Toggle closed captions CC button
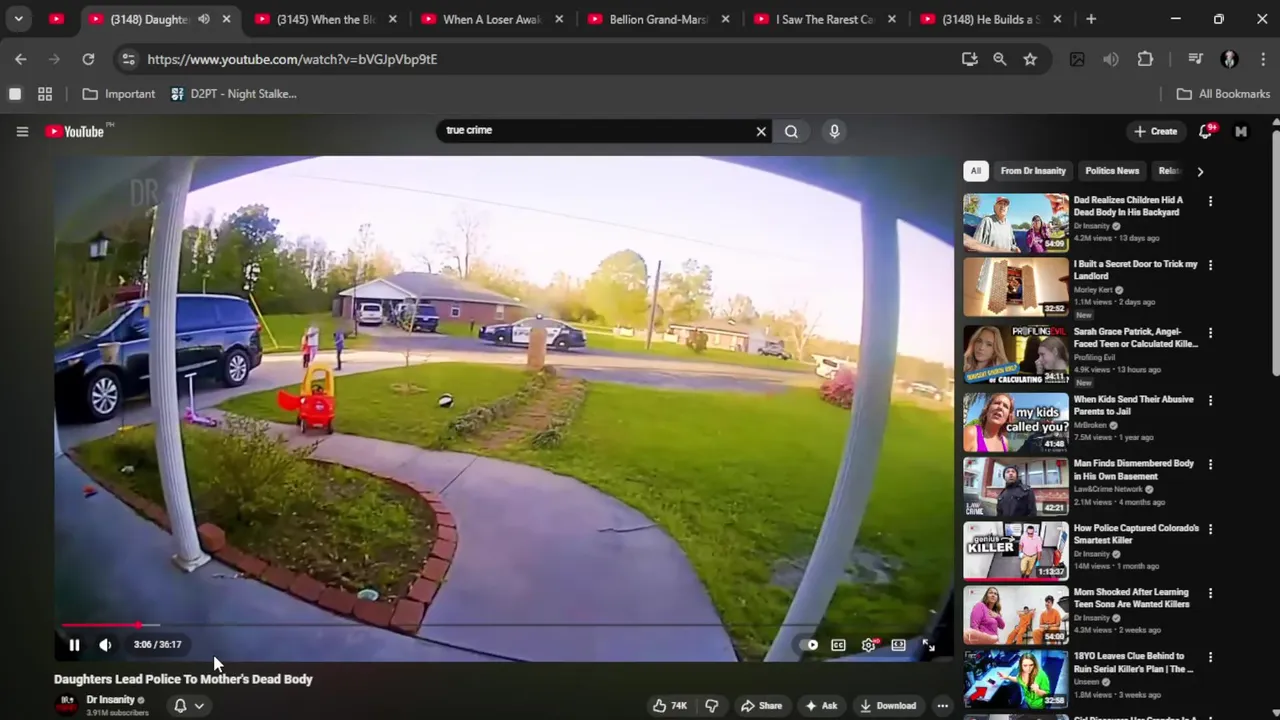The height and width of the screenshot is (720, 1280). (x=838, y=645)
